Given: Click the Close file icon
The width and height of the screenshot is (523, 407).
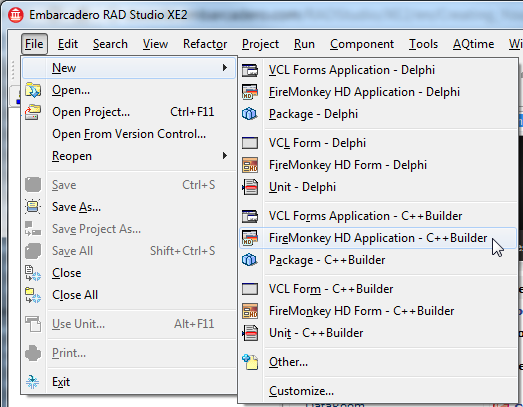Looking at the screenshot, I should tap(33, 273).
